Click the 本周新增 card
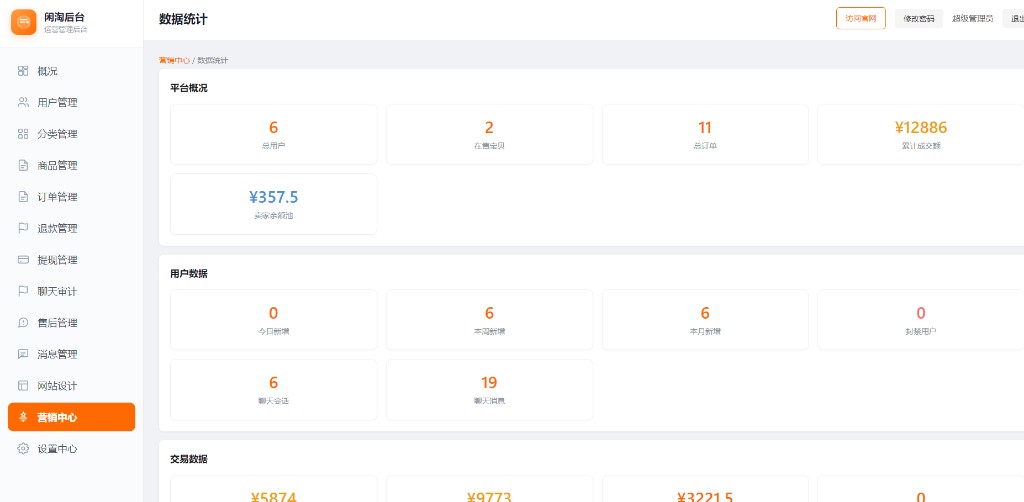Image resolution: width=1024 pixels, height=502 pixels. pos(489,320)
